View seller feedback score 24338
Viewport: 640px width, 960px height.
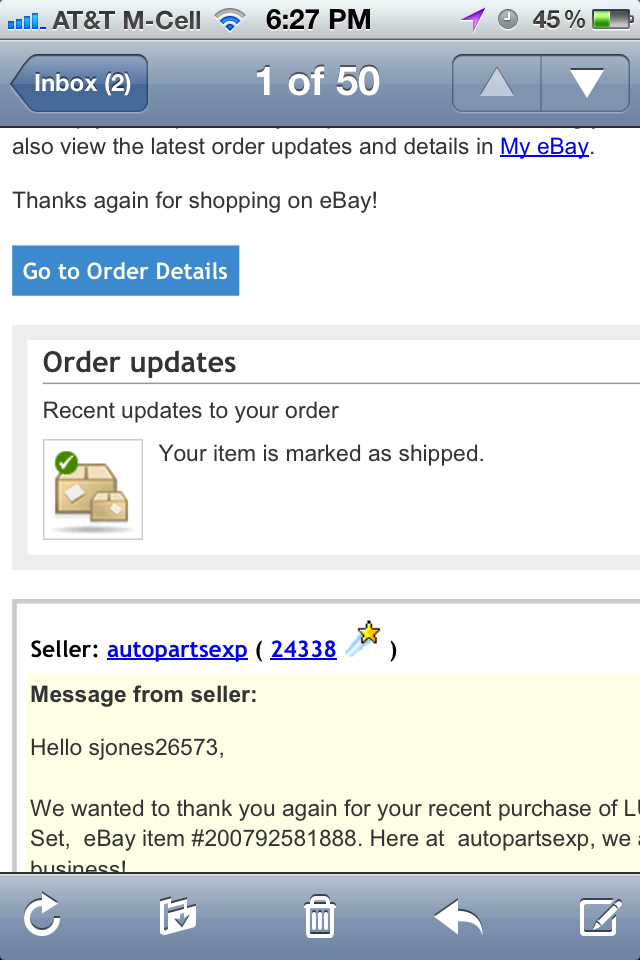click(303, 650)
